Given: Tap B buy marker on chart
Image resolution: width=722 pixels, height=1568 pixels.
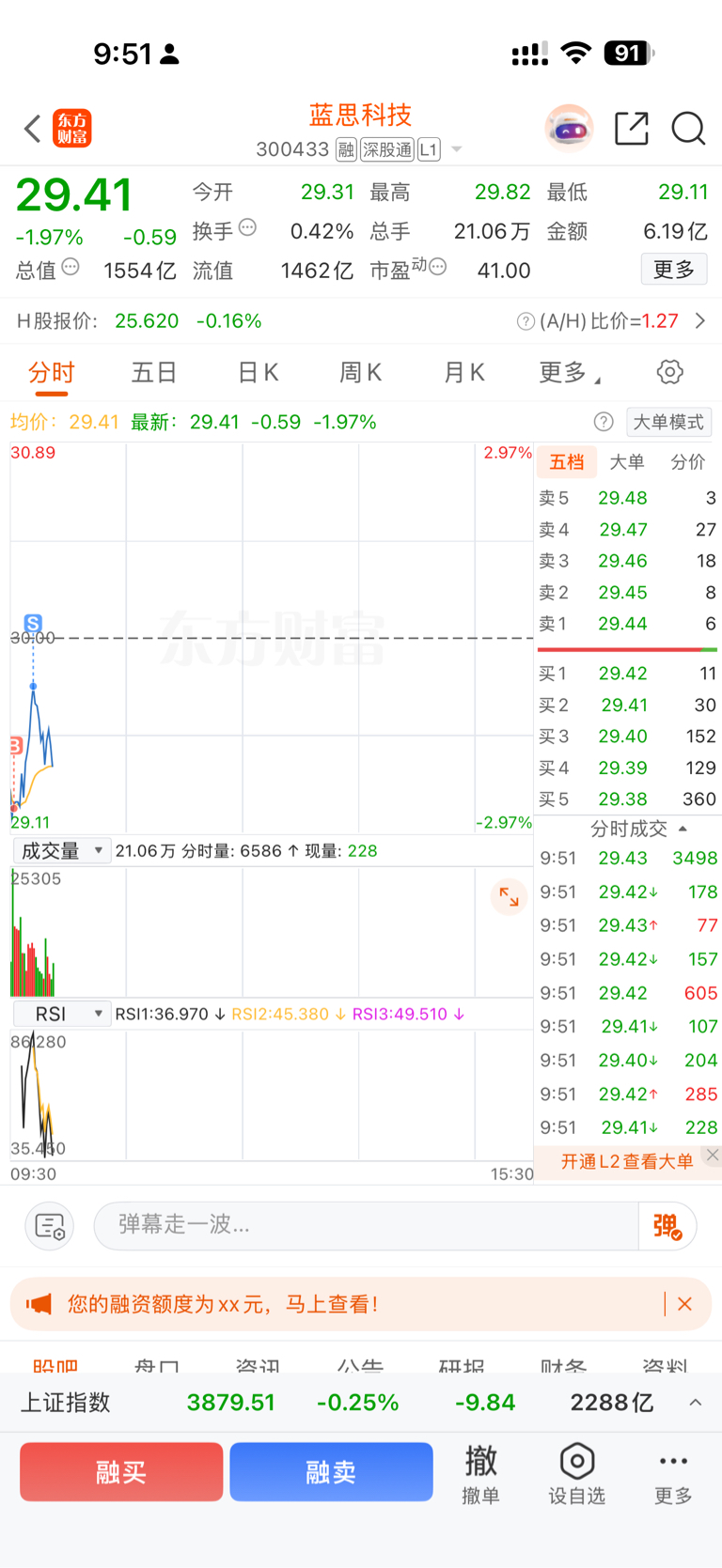Looking at the screenshot, I should pyautogui.click(x=15, y=746).
